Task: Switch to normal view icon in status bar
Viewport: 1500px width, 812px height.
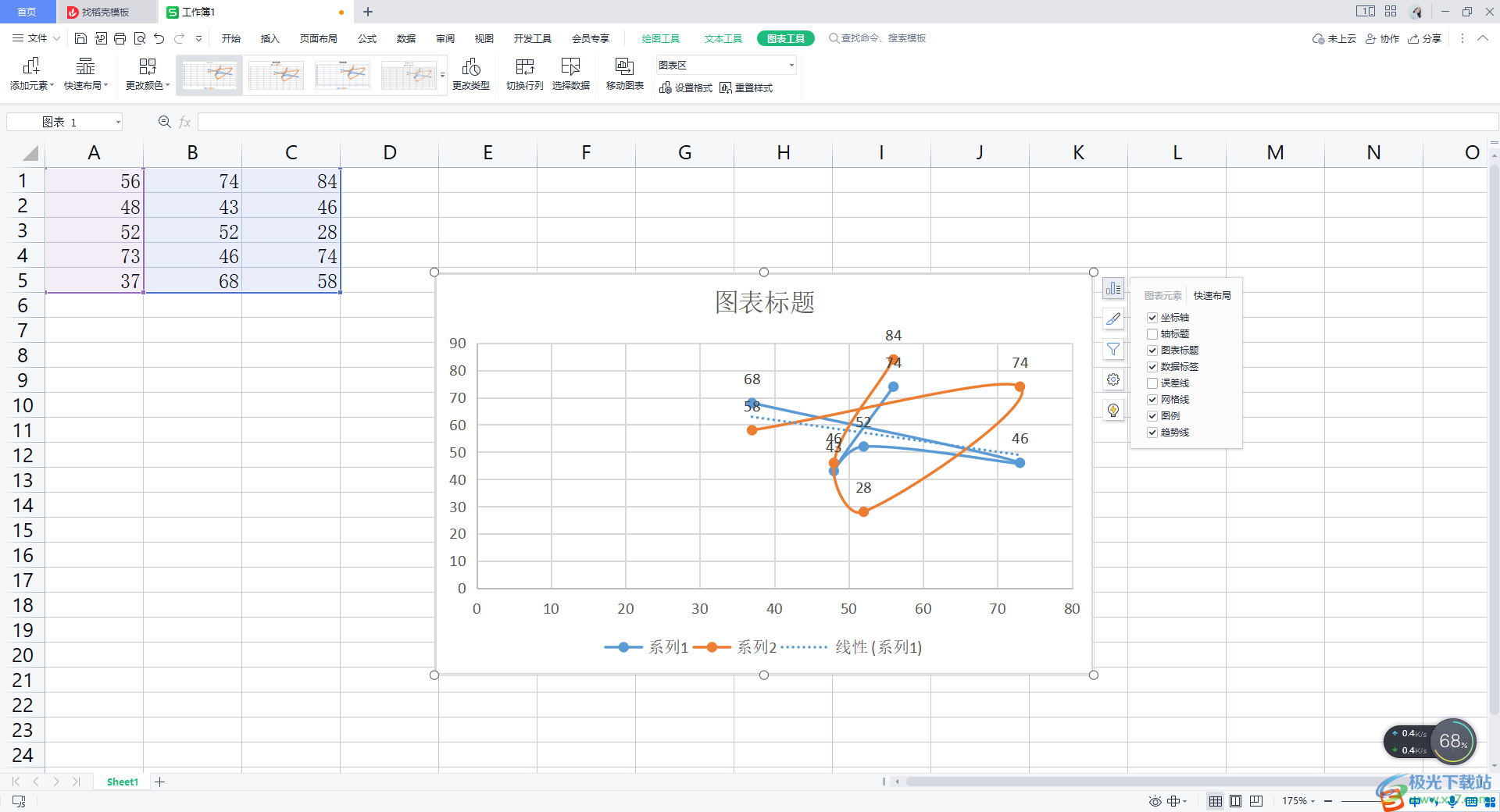Action: pos(1216,801)
